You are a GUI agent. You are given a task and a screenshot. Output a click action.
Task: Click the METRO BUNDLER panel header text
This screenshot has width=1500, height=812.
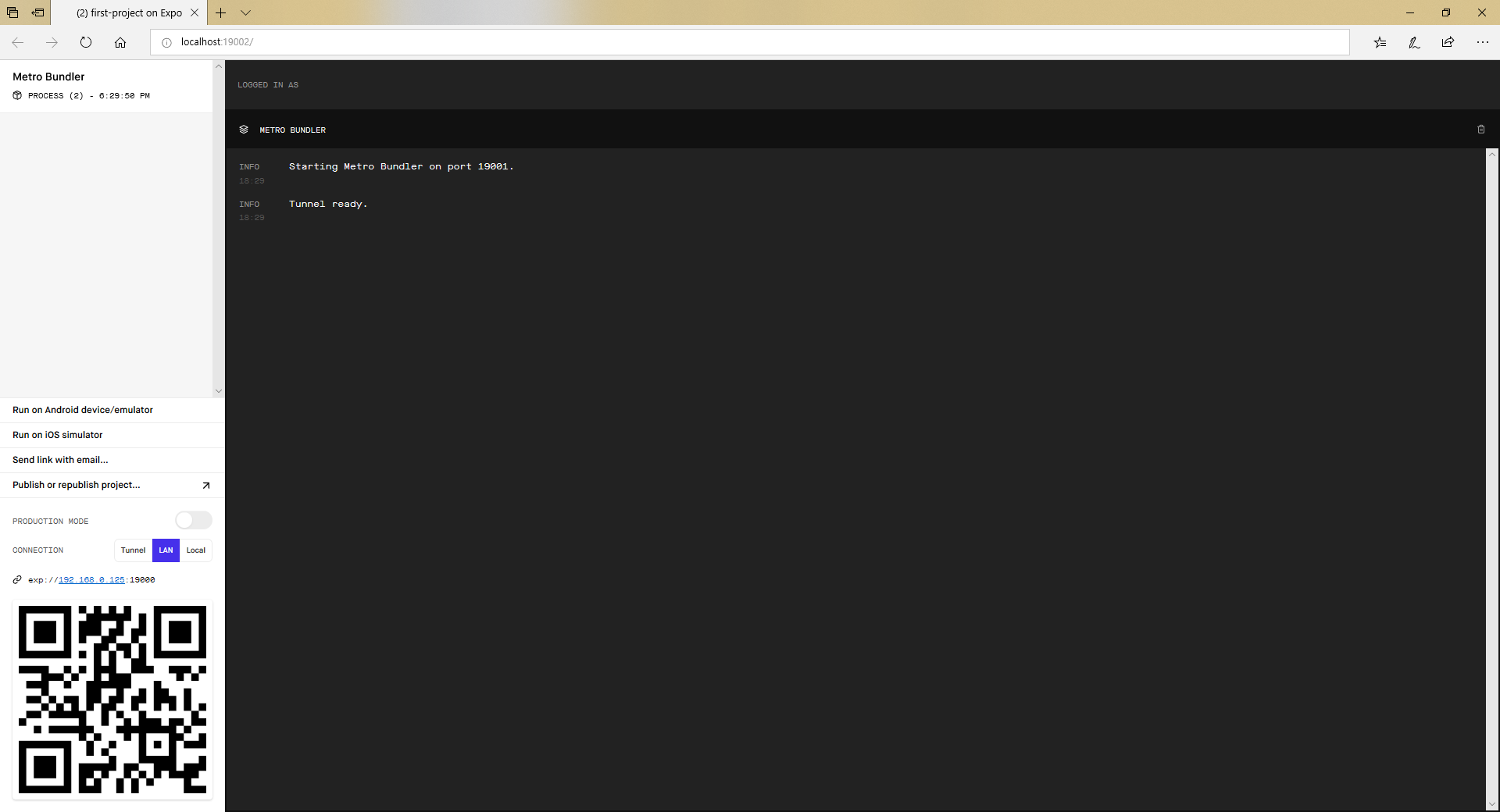pyautogui.click(x=293, y=130)
